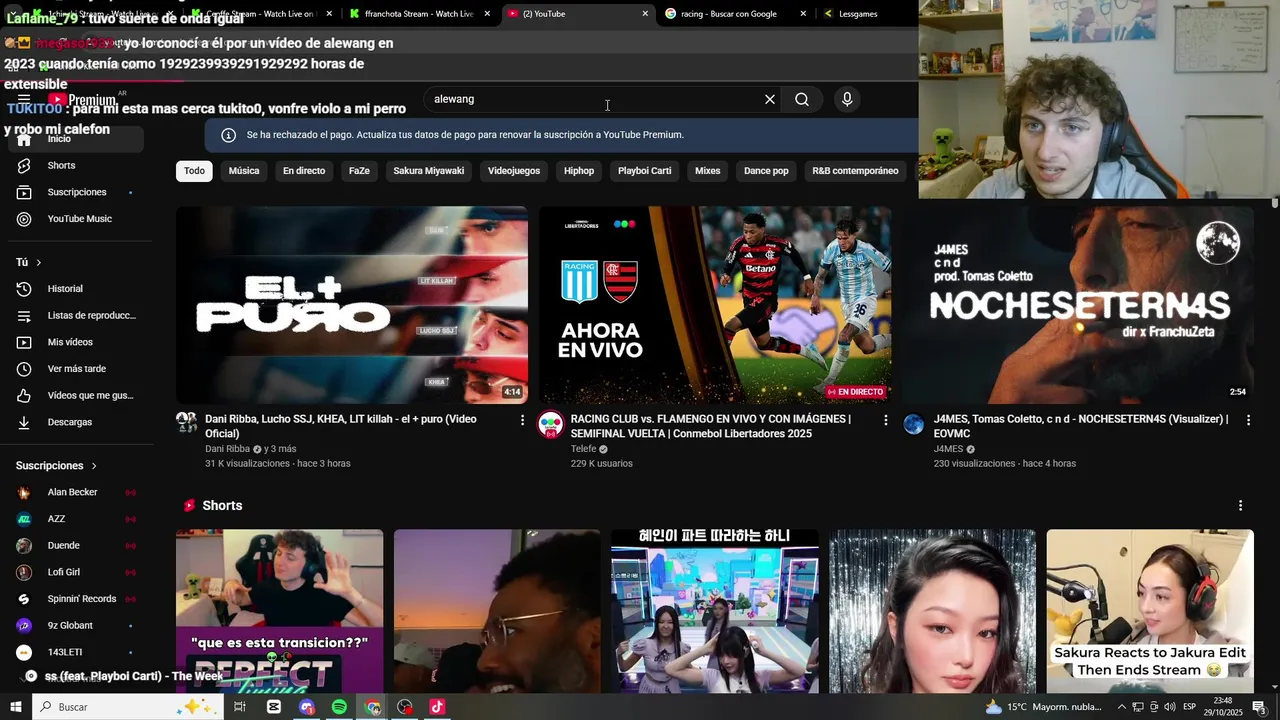Open Racing vs Flamengo live thumbnail
Image resolution: width=1280 pixels, height=720 pixels.
pyautogui.click(x=715, y=305)
